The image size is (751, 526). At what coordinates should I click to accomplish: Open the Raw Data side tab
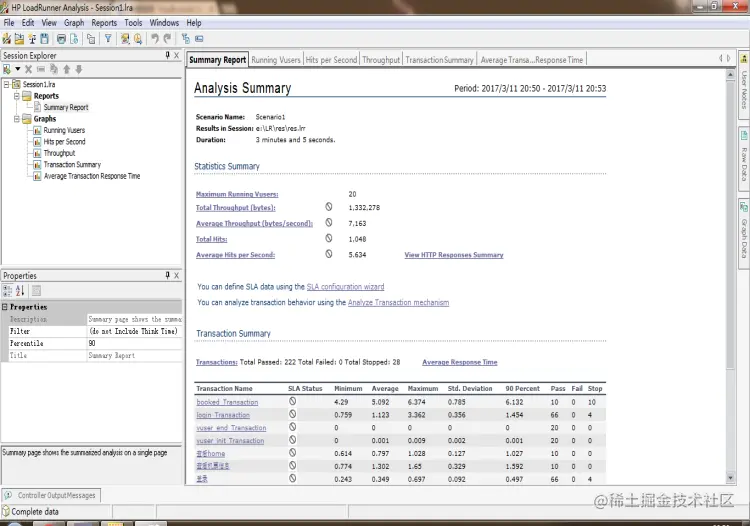click(744, 159)
